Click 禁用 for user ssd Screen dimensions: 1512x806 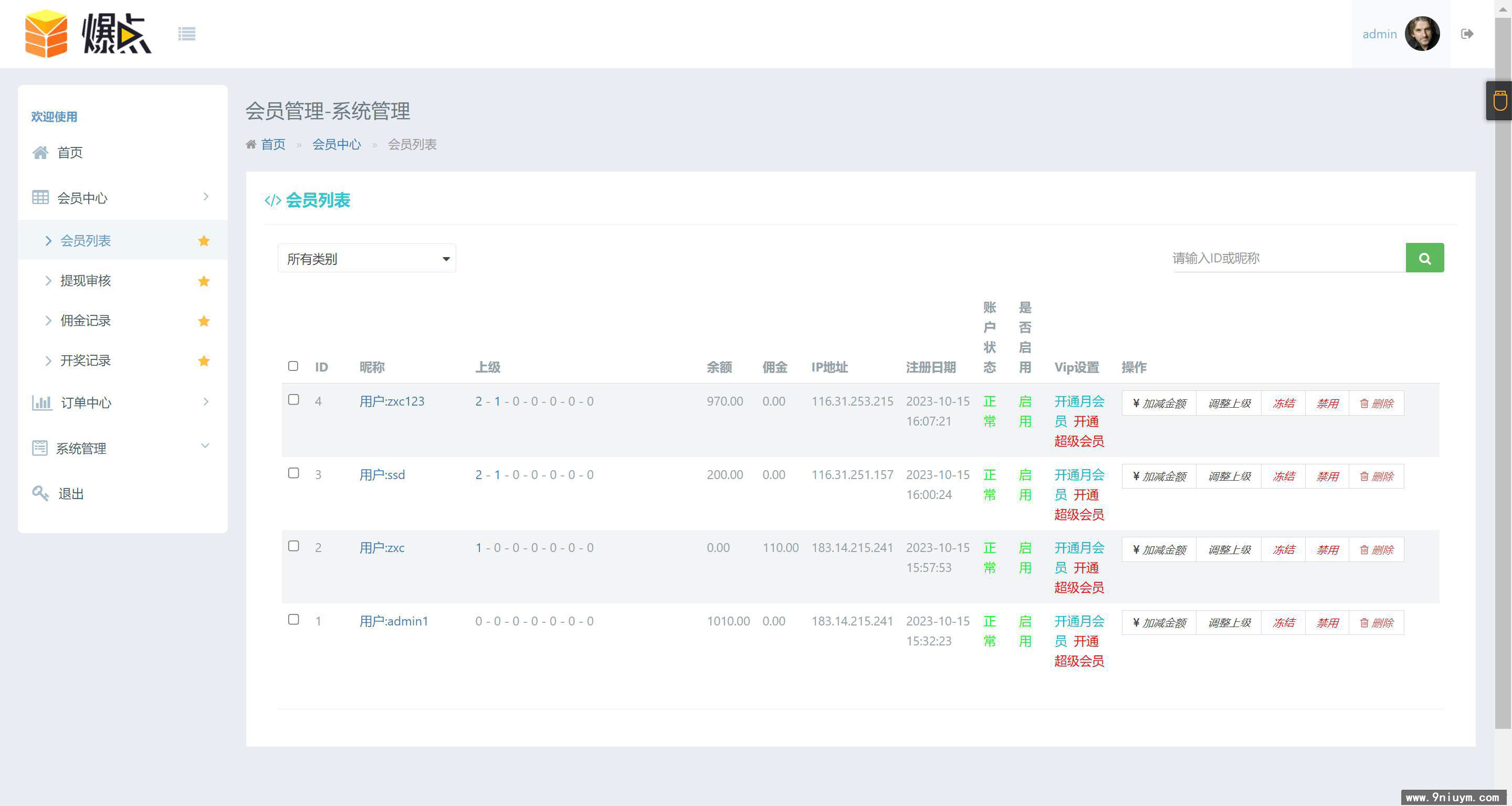pyautogui.click(x=1327, y=476)
